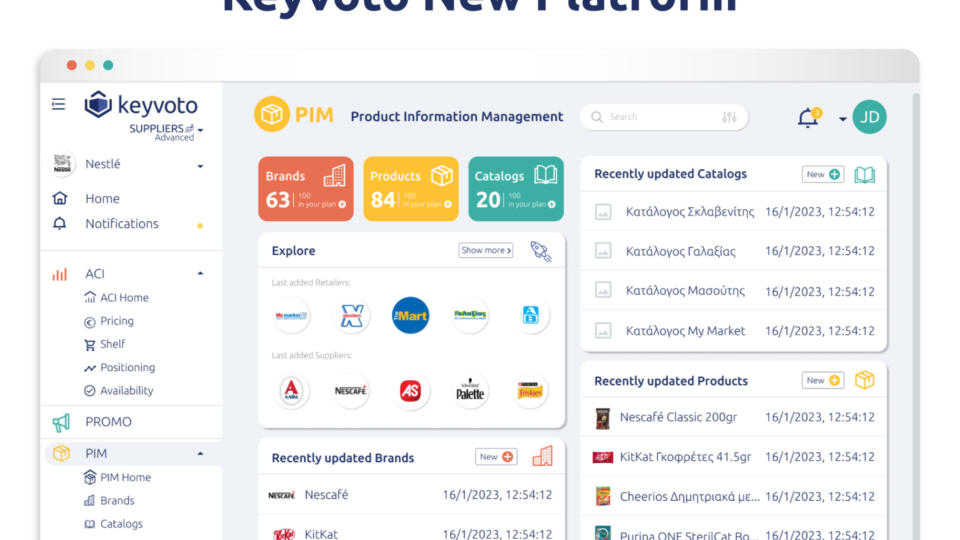
Task: Click catalog book icon beside Recently updated Catalogs
Action: click(864, 175)
